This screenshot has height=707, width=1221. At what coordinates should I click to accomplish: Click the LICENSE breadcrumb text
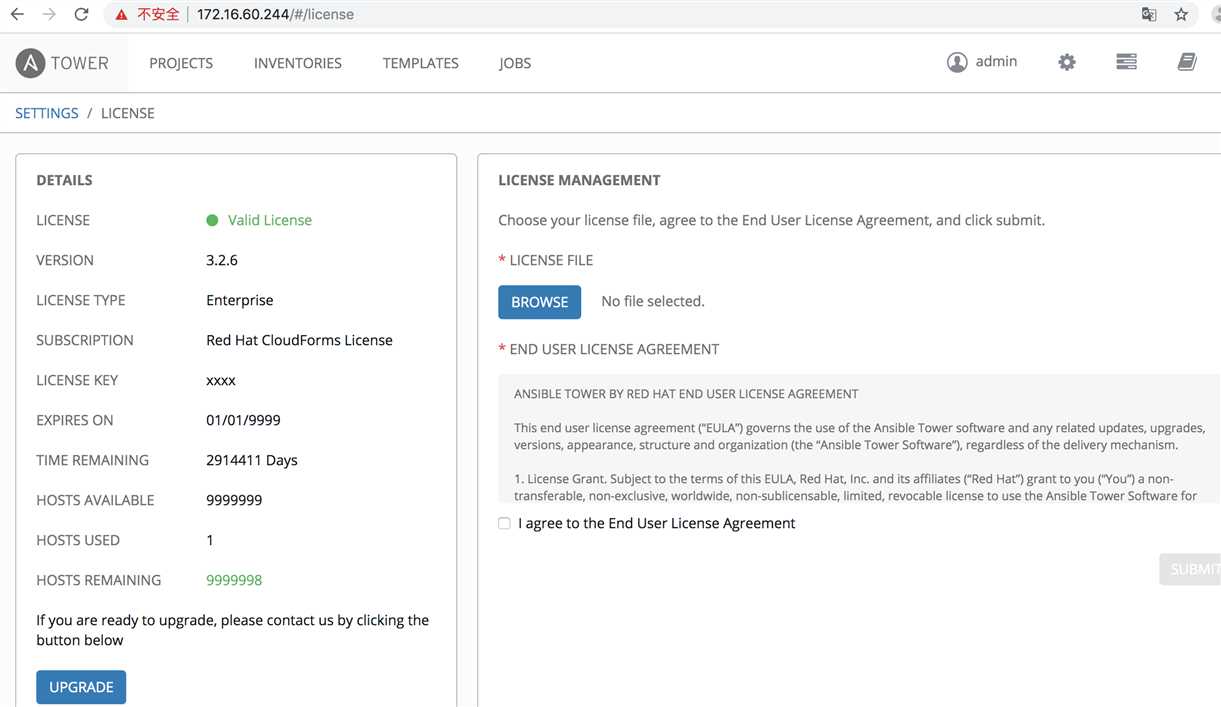click(x=128, y=113)
